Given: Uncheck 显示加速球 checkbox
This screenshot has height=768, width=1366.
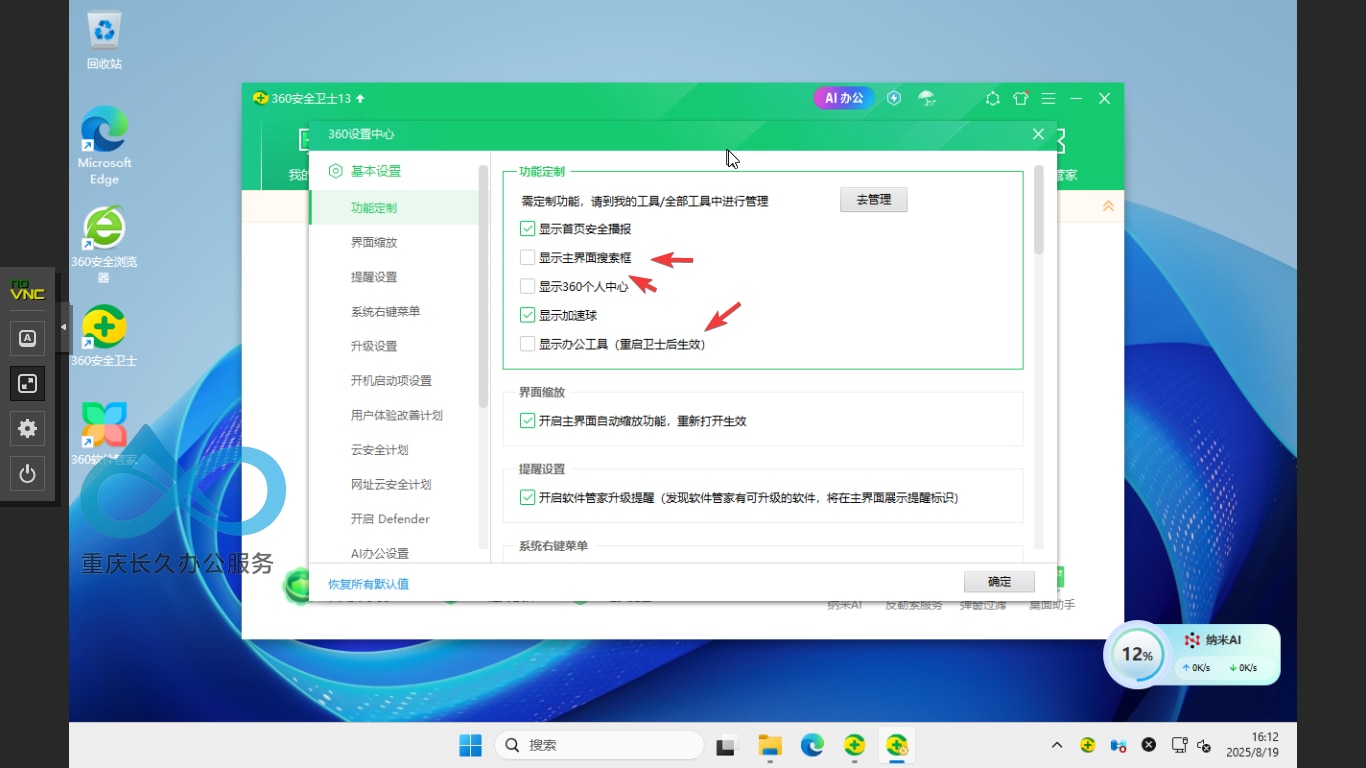Looking at the screenshot, I should pyautogui.click(x=528, y=315).
